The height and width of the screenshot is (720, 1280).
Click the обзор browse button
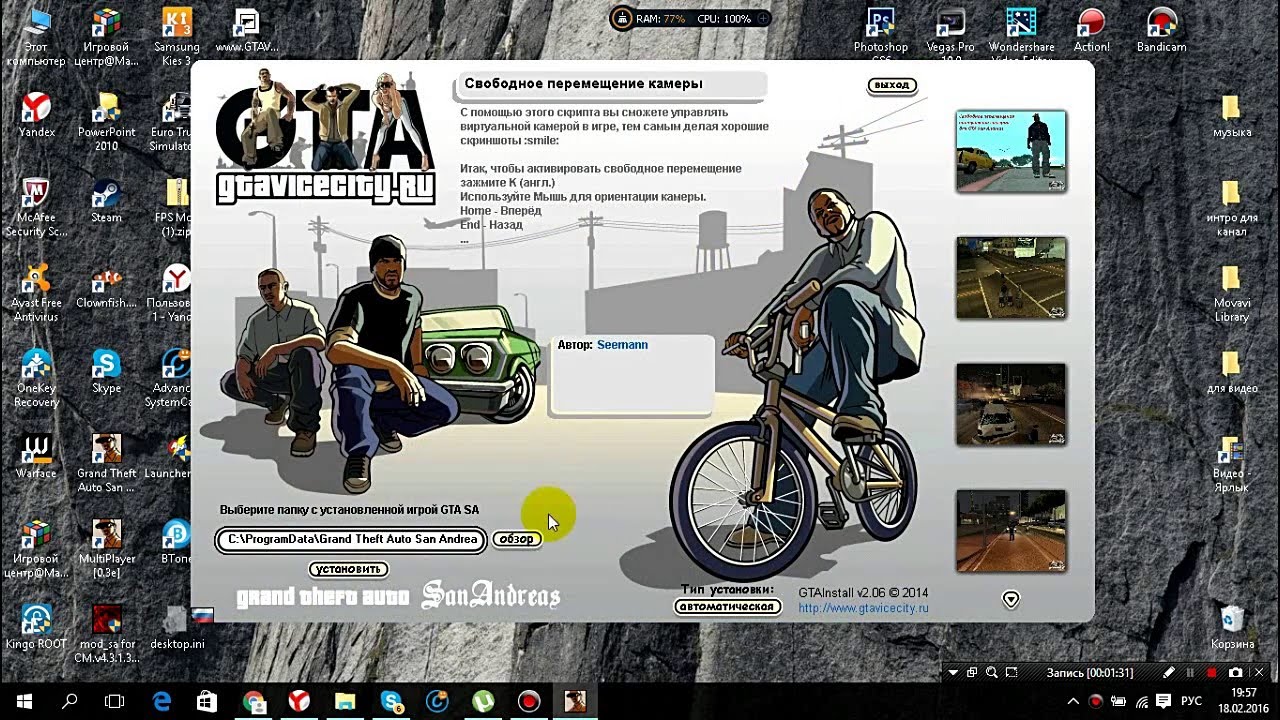[516, 539]
